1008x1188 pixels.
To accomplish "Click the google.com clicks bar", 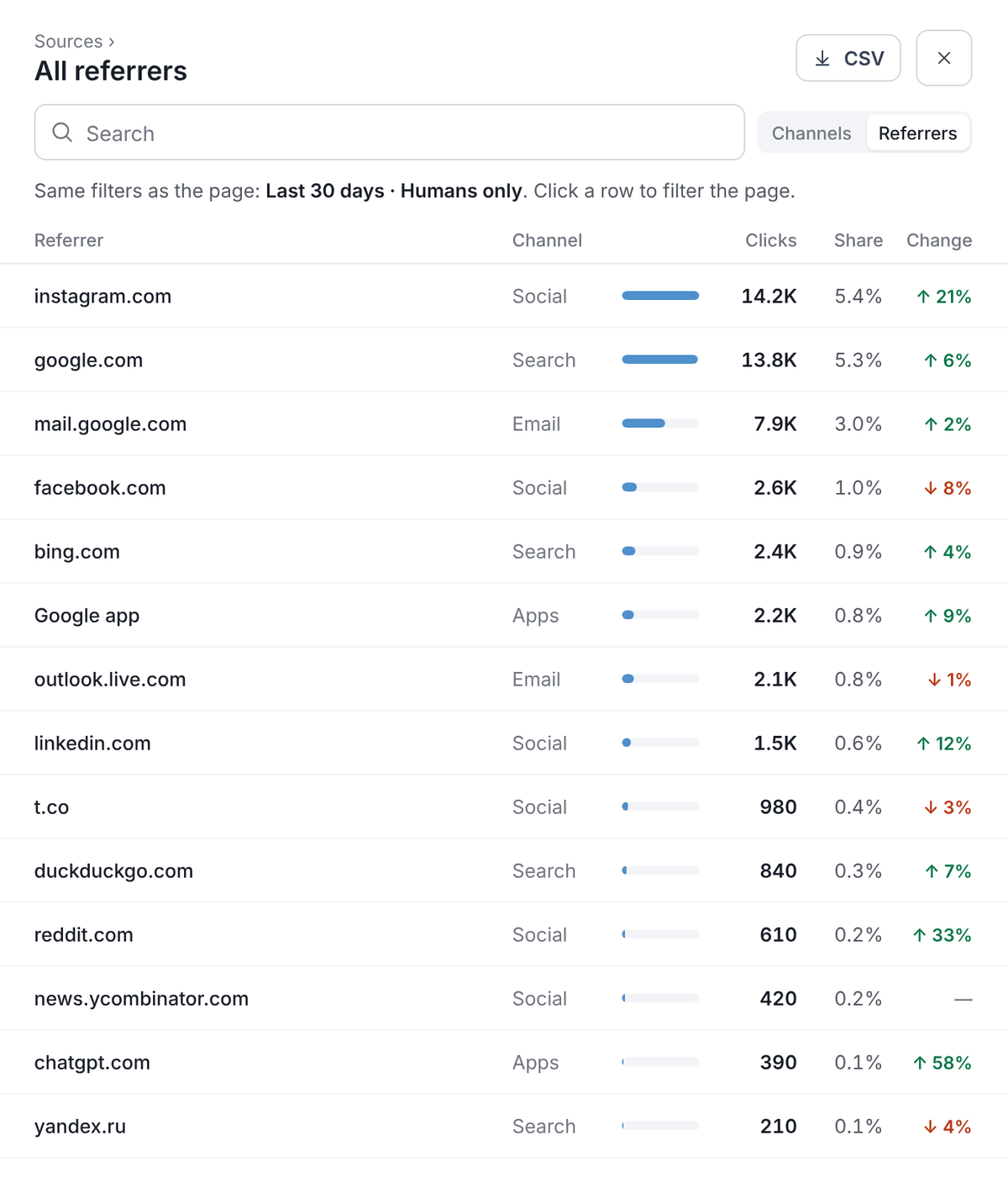I will (660, 360).
